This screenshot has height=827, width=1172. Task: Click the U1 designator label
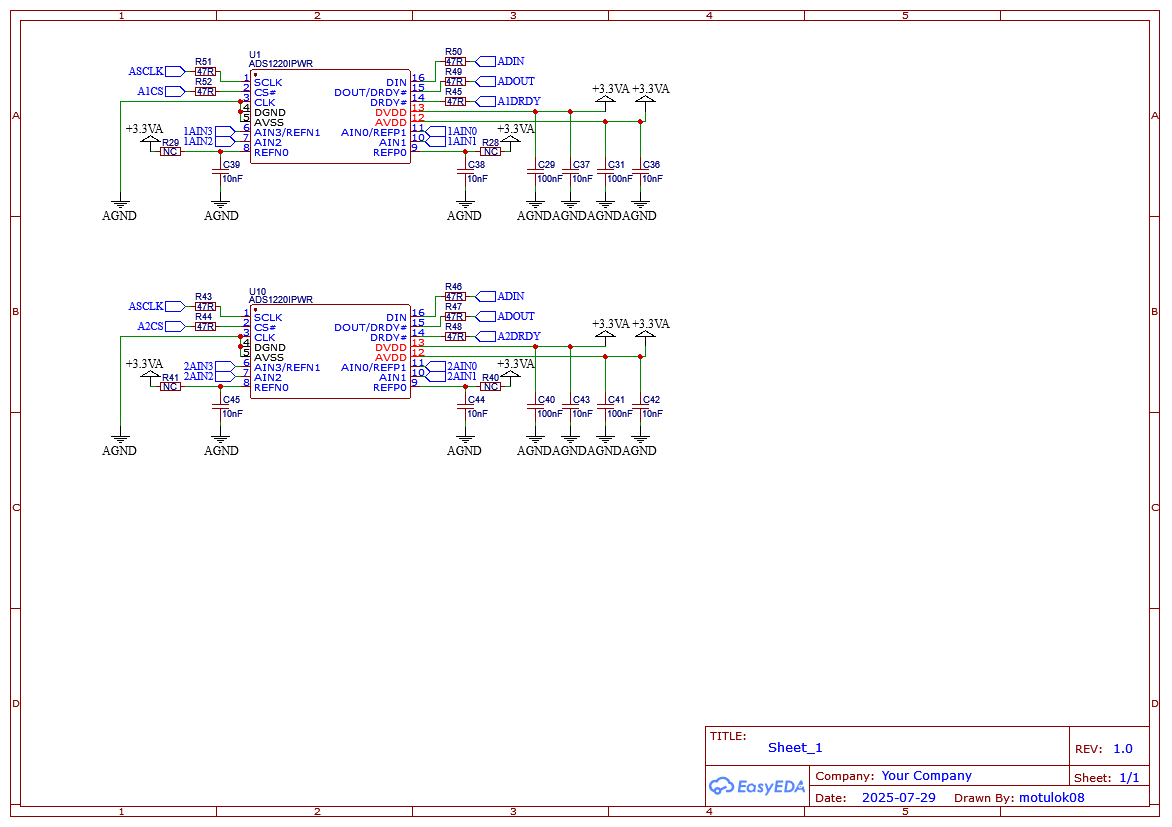pos(255,55)
